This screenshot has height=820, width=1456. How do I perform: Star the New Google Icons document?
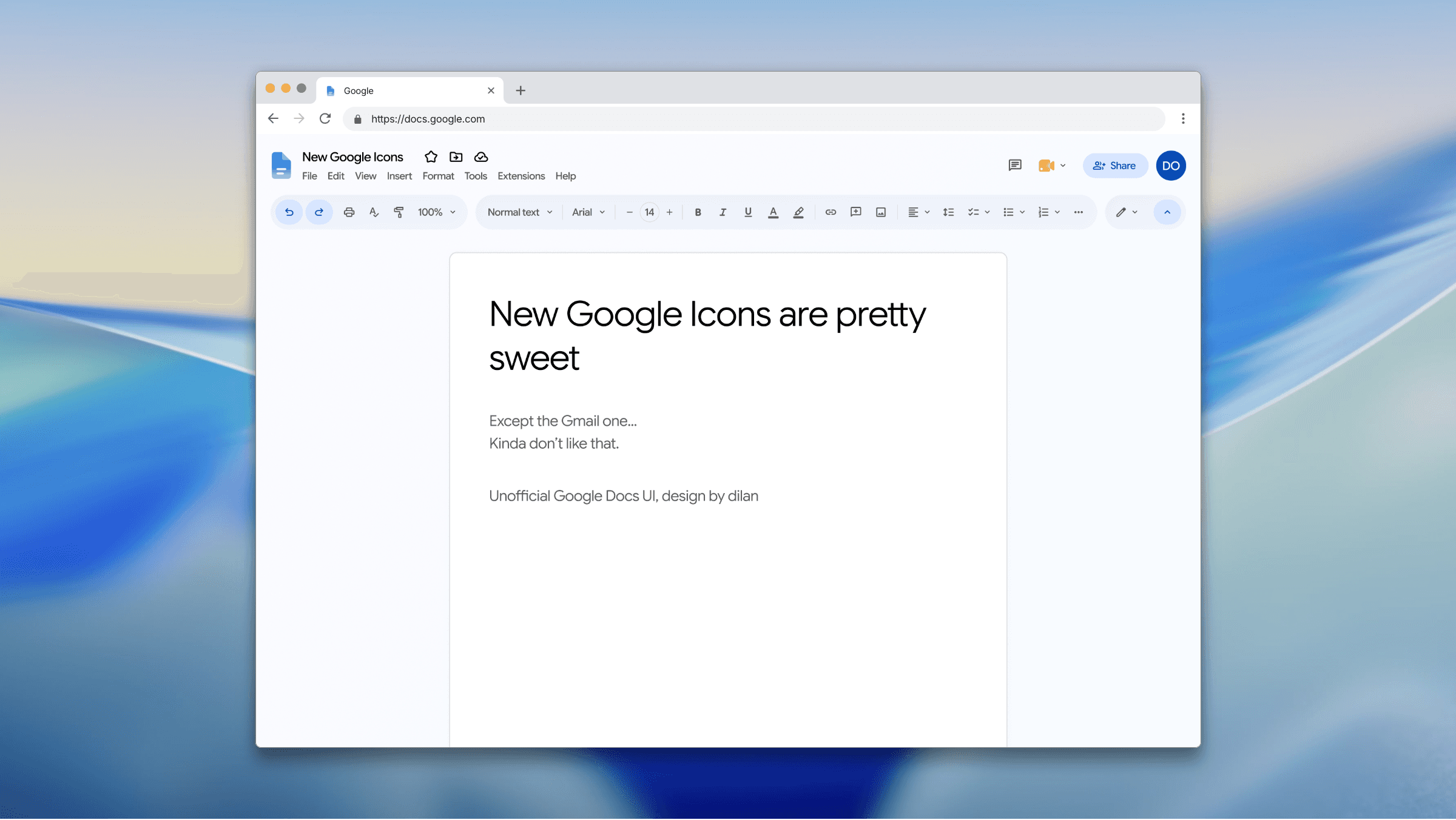coord(431,157)
